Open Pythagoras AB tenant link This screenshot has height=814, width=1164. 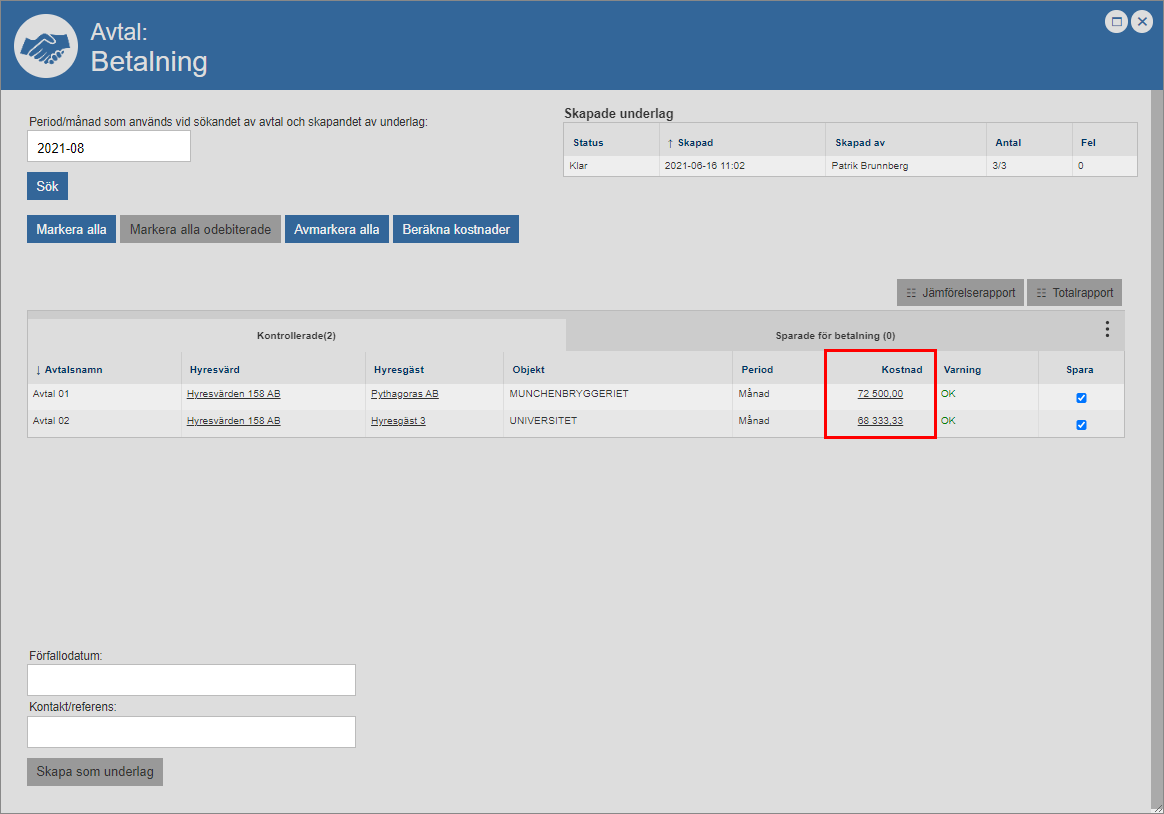point(404,394)
